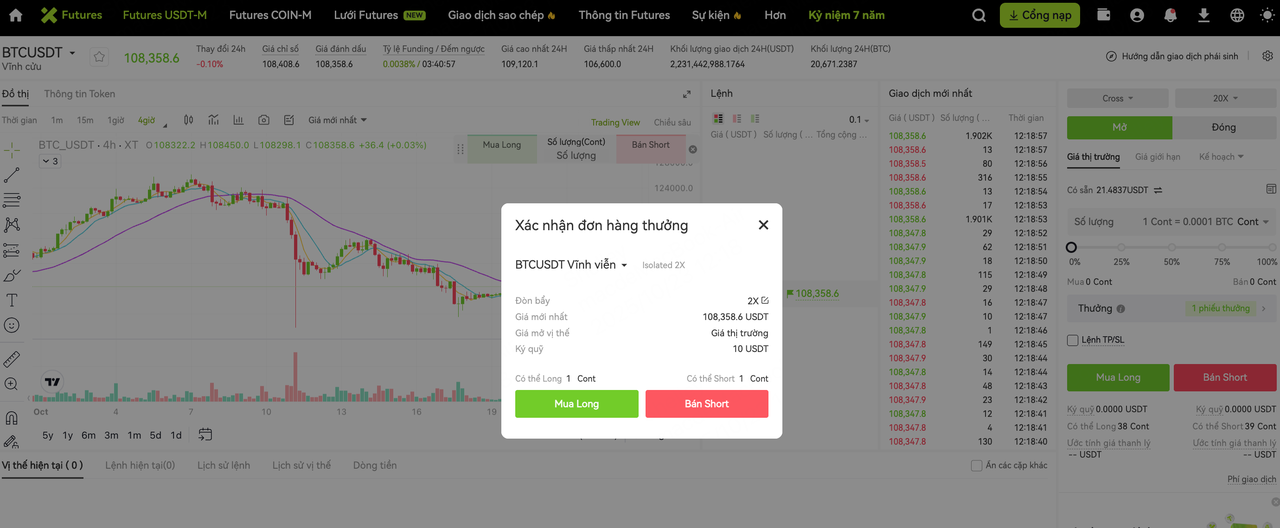Screen dimensions: 1280x528
Task: Select the text annotation tool
Action: pos(12,300)
